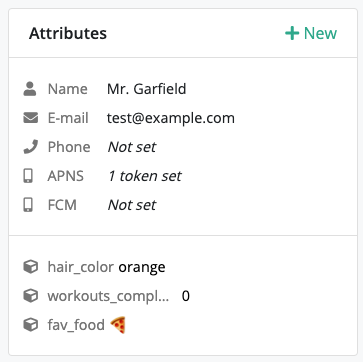This screenshot has width=363, height=362.
Task: Open the APNS 1 token set value
Action: pos(145,176)
